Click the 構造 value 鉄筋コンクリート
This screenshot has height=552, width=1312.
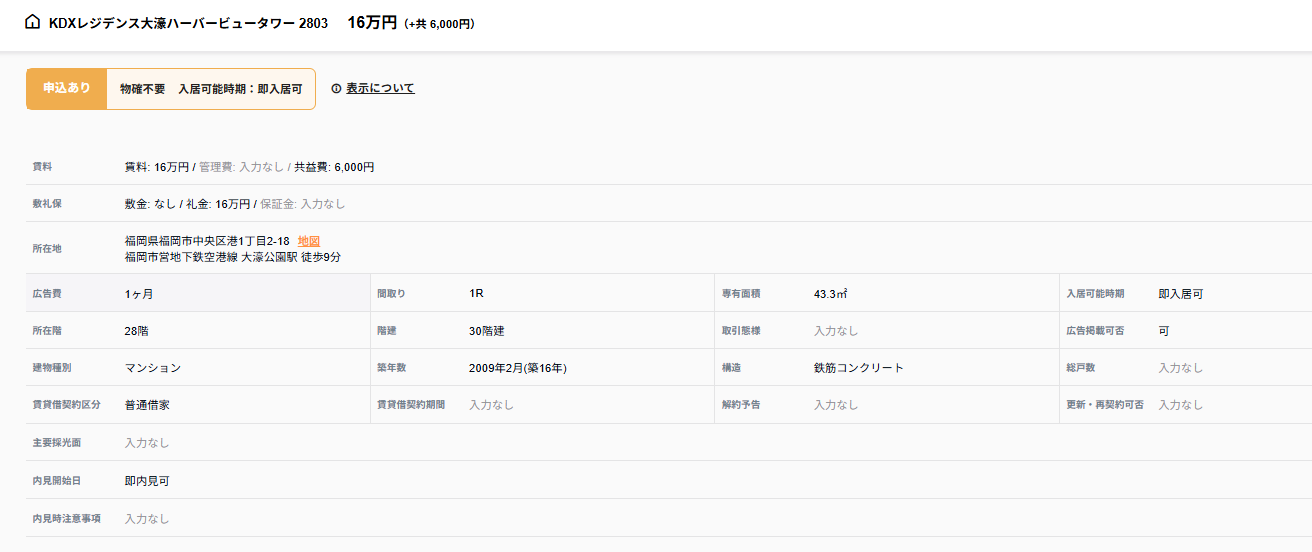tap(858, 368)
